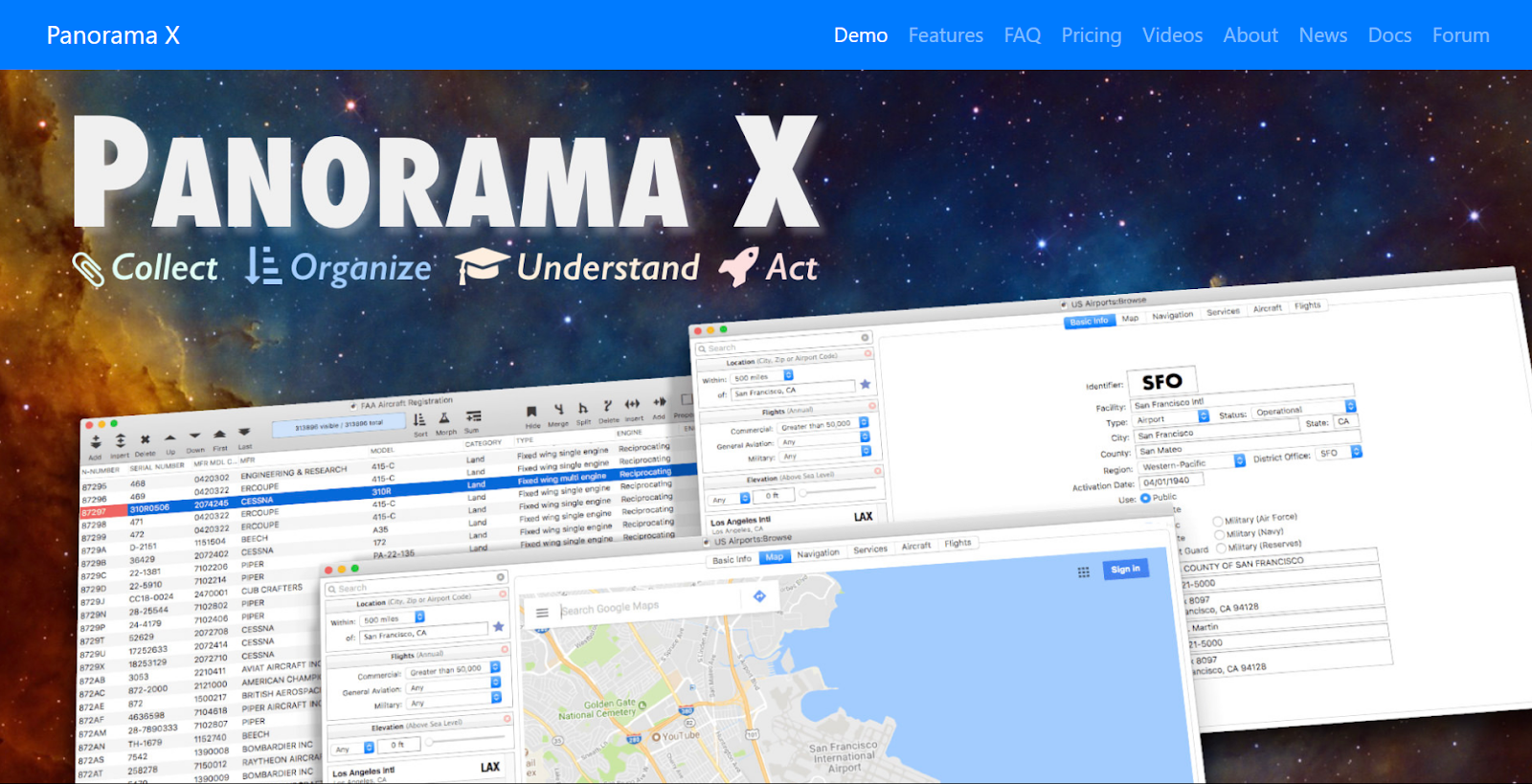Adjust the Elevation slider in the Map window
The height and width of the screenshot is (784, 1532).
click(466, 740)
